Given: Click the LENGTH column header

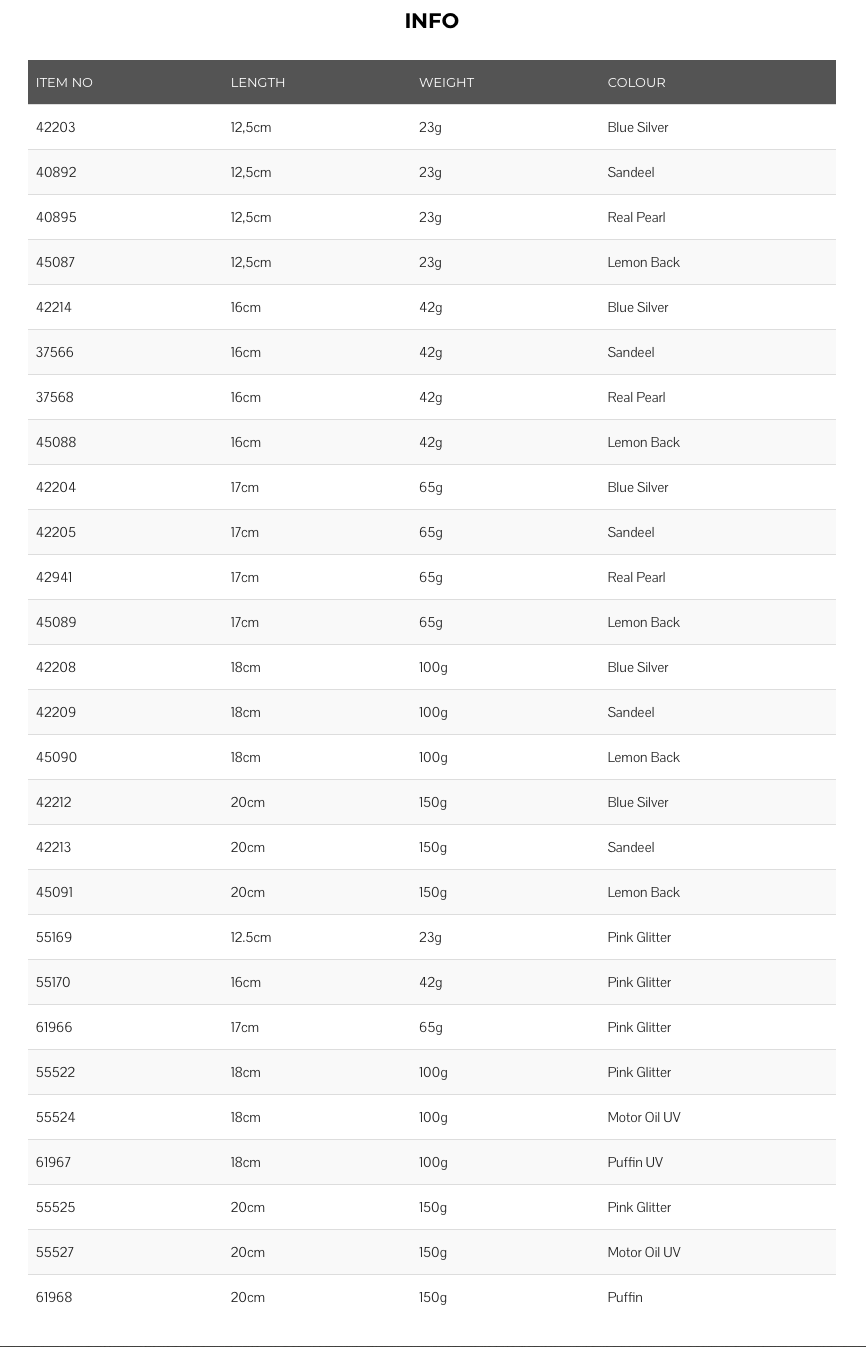Looking at the screenshot, I should (258, 82).
